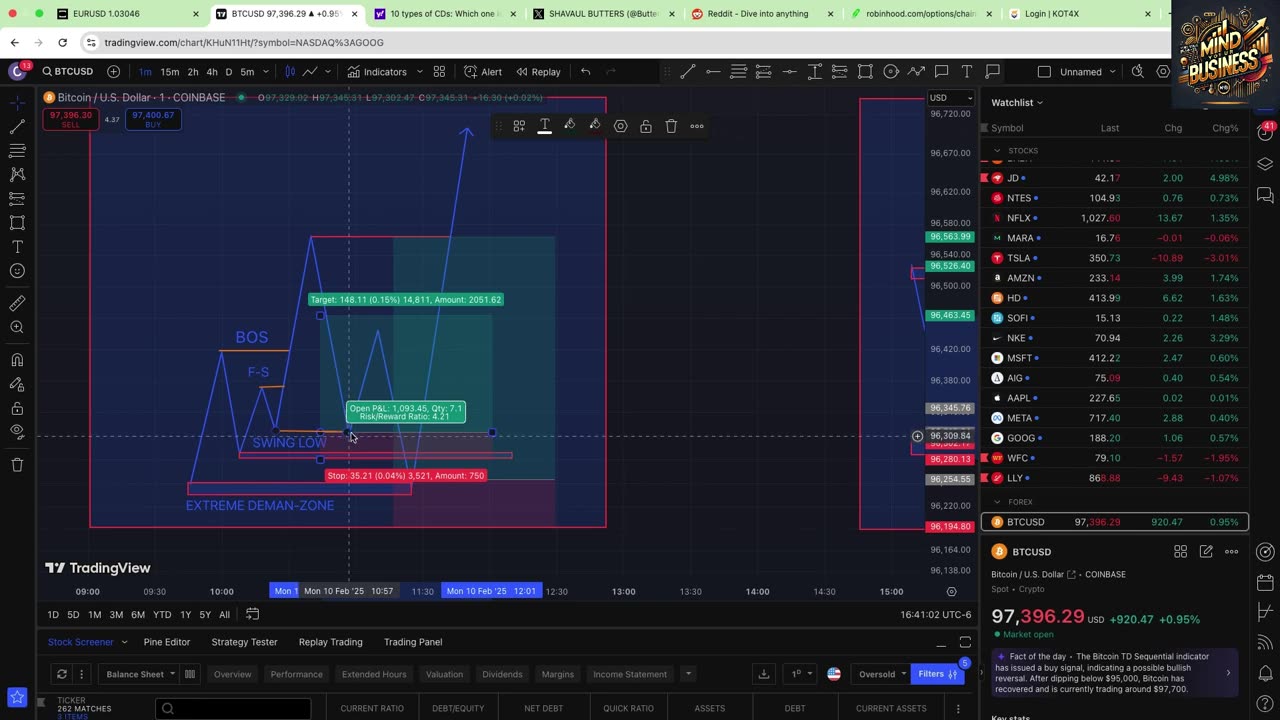Viewport: 1280px width, 720px height.
Task: Toggle stay in drawing mode
Action: (x=17, y=384)
